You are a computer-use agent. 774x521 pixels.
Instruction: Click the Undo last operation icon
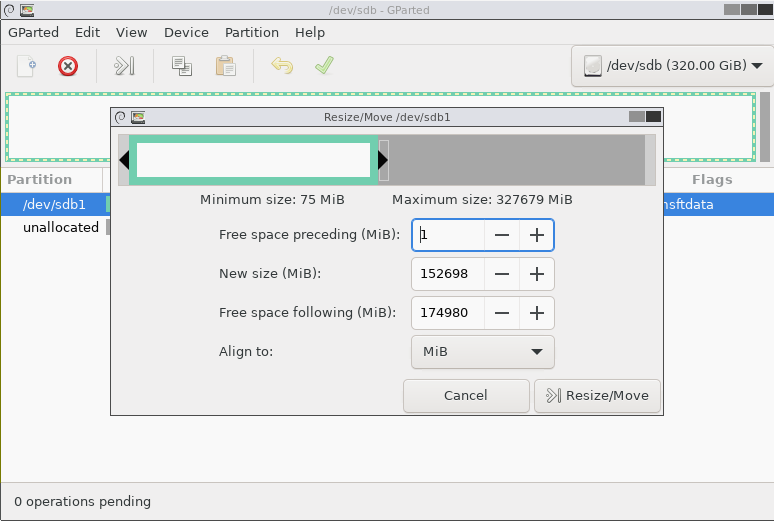pyautogui.click(x=282, y=66)
